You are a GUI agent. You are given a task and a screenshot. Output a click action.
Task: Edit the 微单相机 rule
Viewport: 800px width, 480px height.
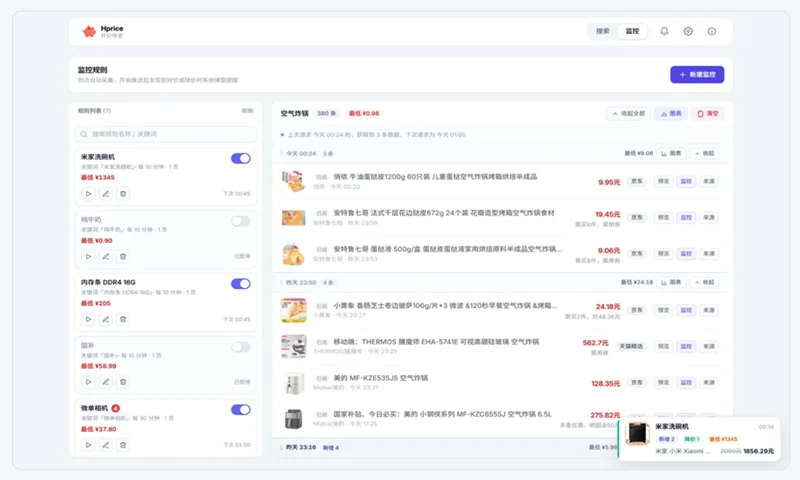coord(106,445)
